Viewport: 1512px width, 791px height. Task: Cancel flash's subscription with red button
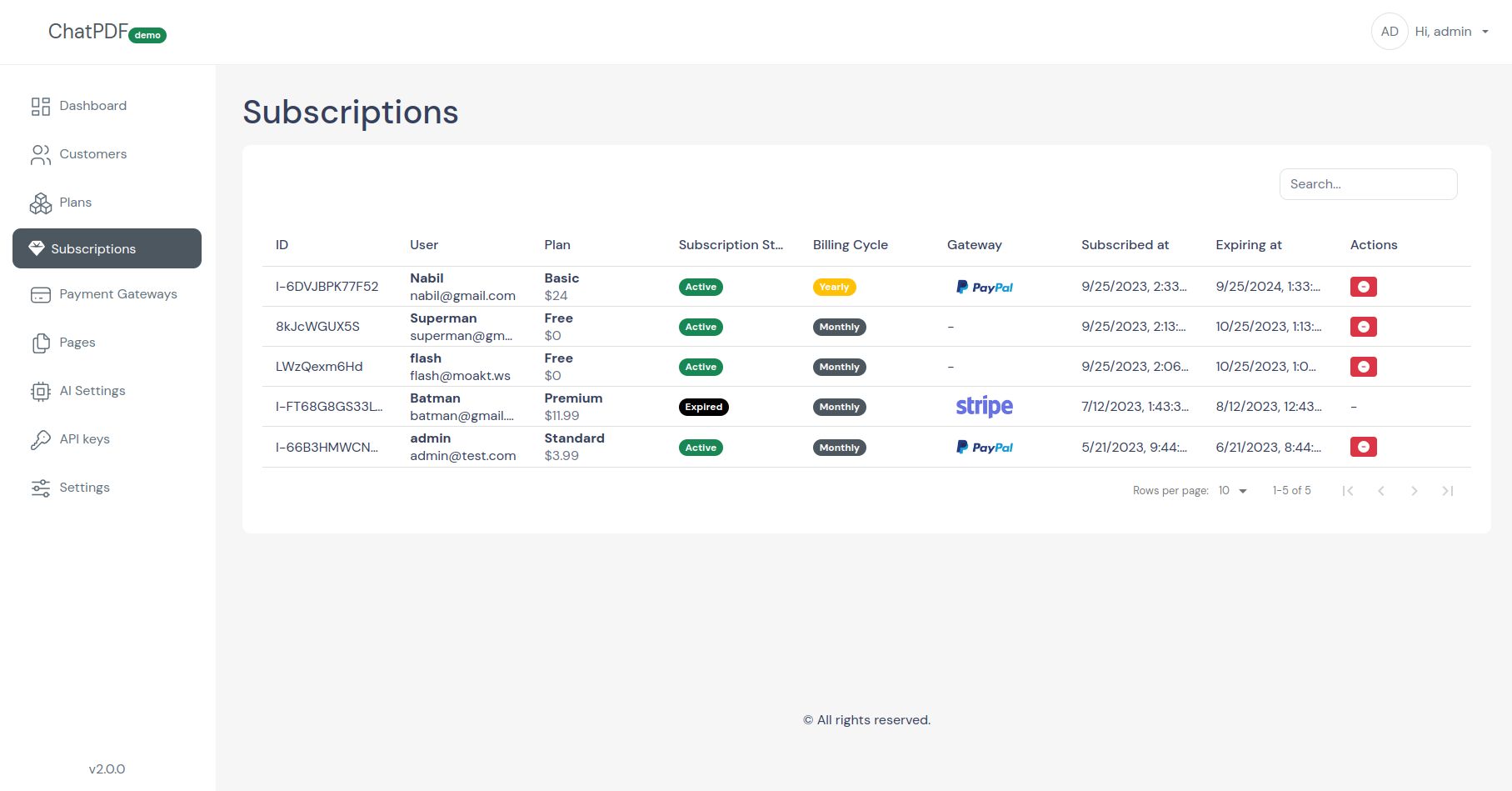coord(1363,367)
